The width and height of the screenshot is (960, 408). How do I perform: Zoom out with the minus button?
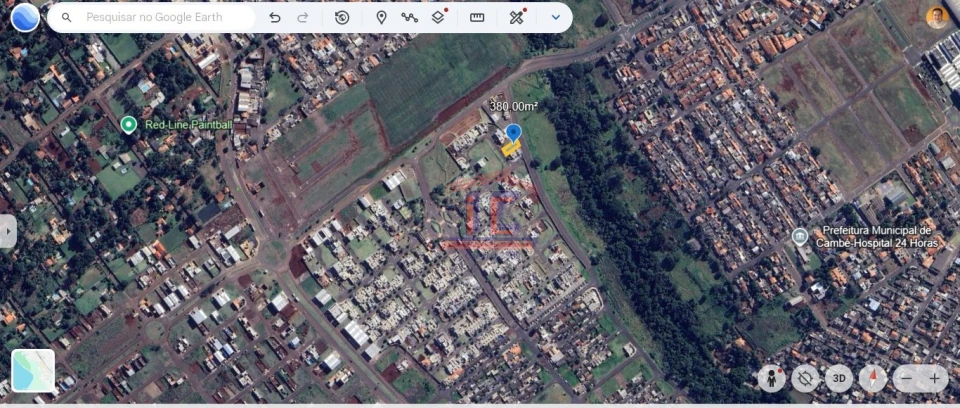pyautogui.click(x=906, y=378)
